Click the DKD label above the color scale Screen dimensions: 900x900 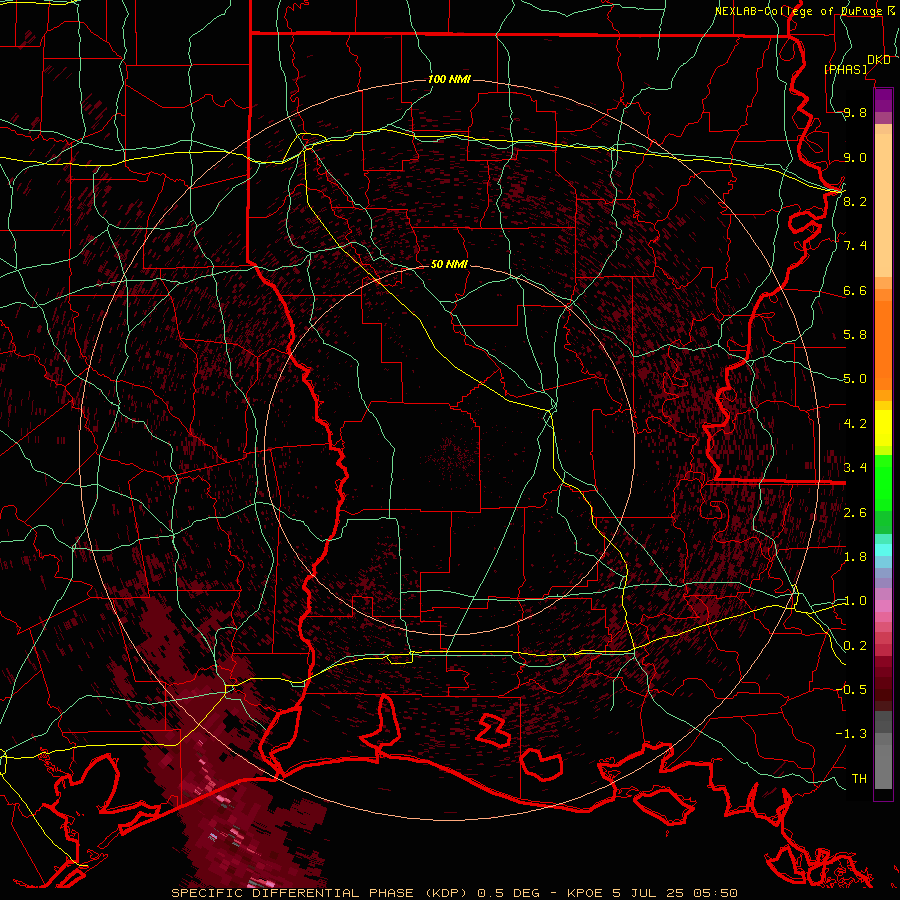(x=879, y=60)
